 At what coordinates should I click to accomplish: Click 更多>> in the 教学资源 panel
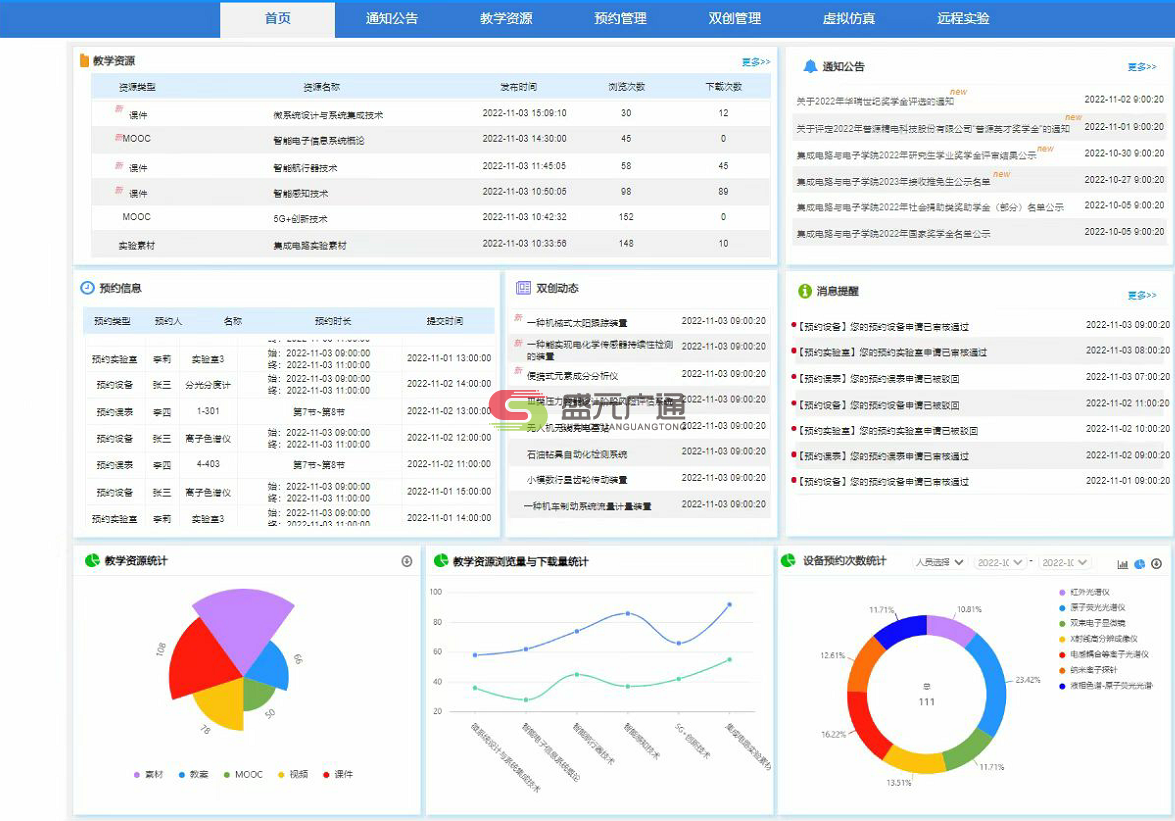click(x=755, y=62)
